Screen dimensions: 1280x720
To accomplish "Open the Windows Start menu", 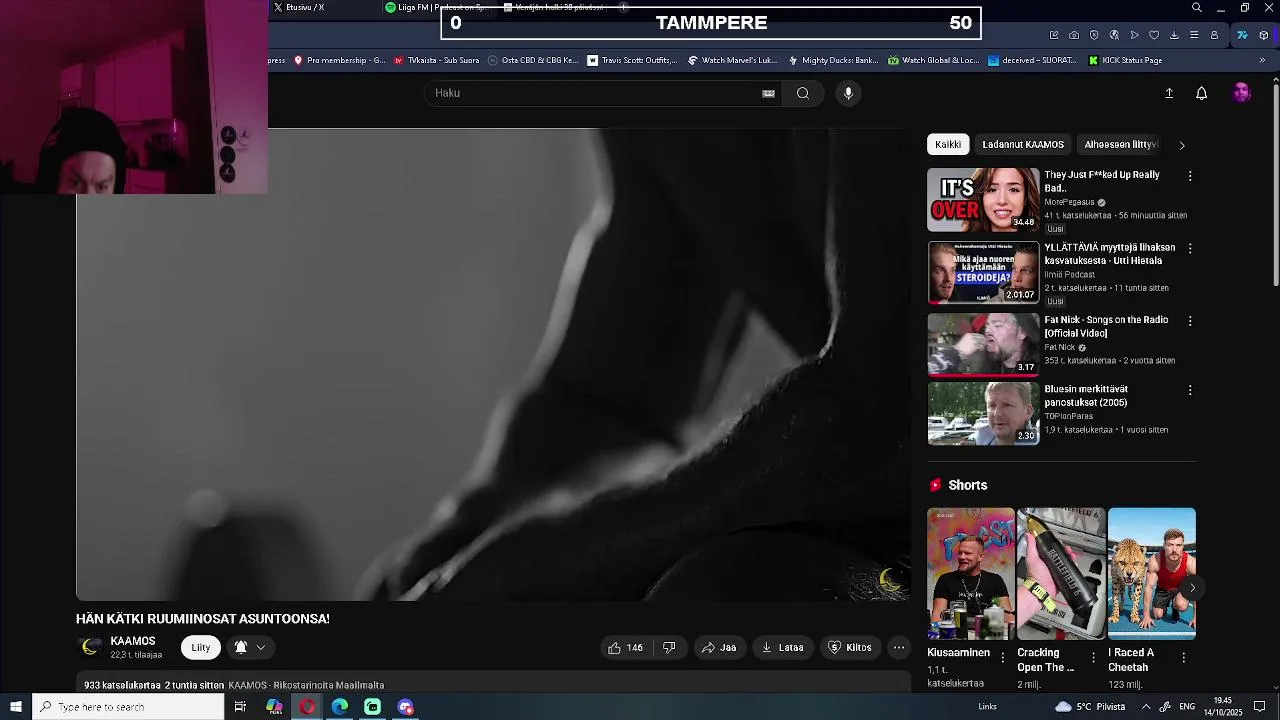I will [16, 707].
